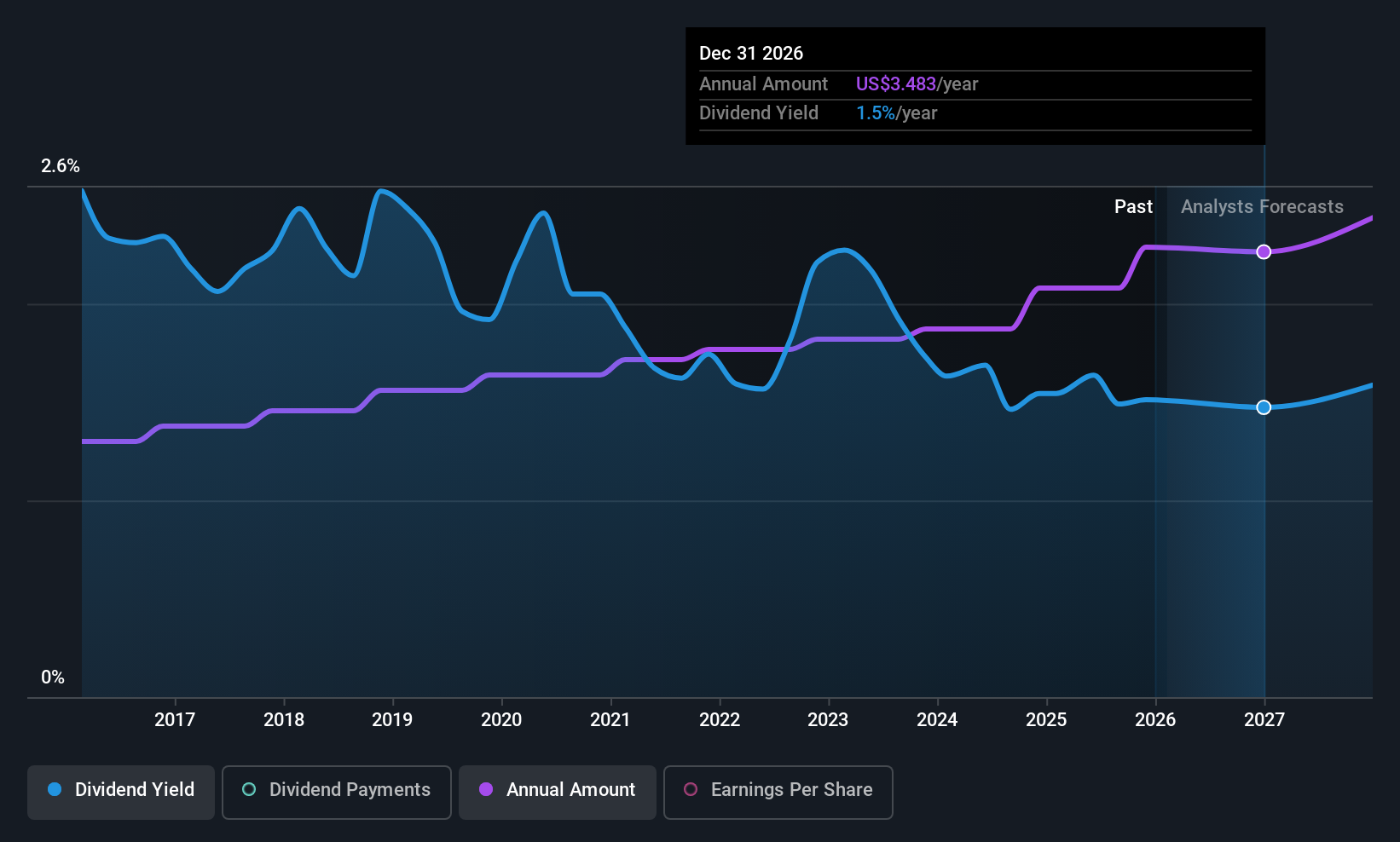Click the purple Annual Amount data point marker

[1264, 251]
